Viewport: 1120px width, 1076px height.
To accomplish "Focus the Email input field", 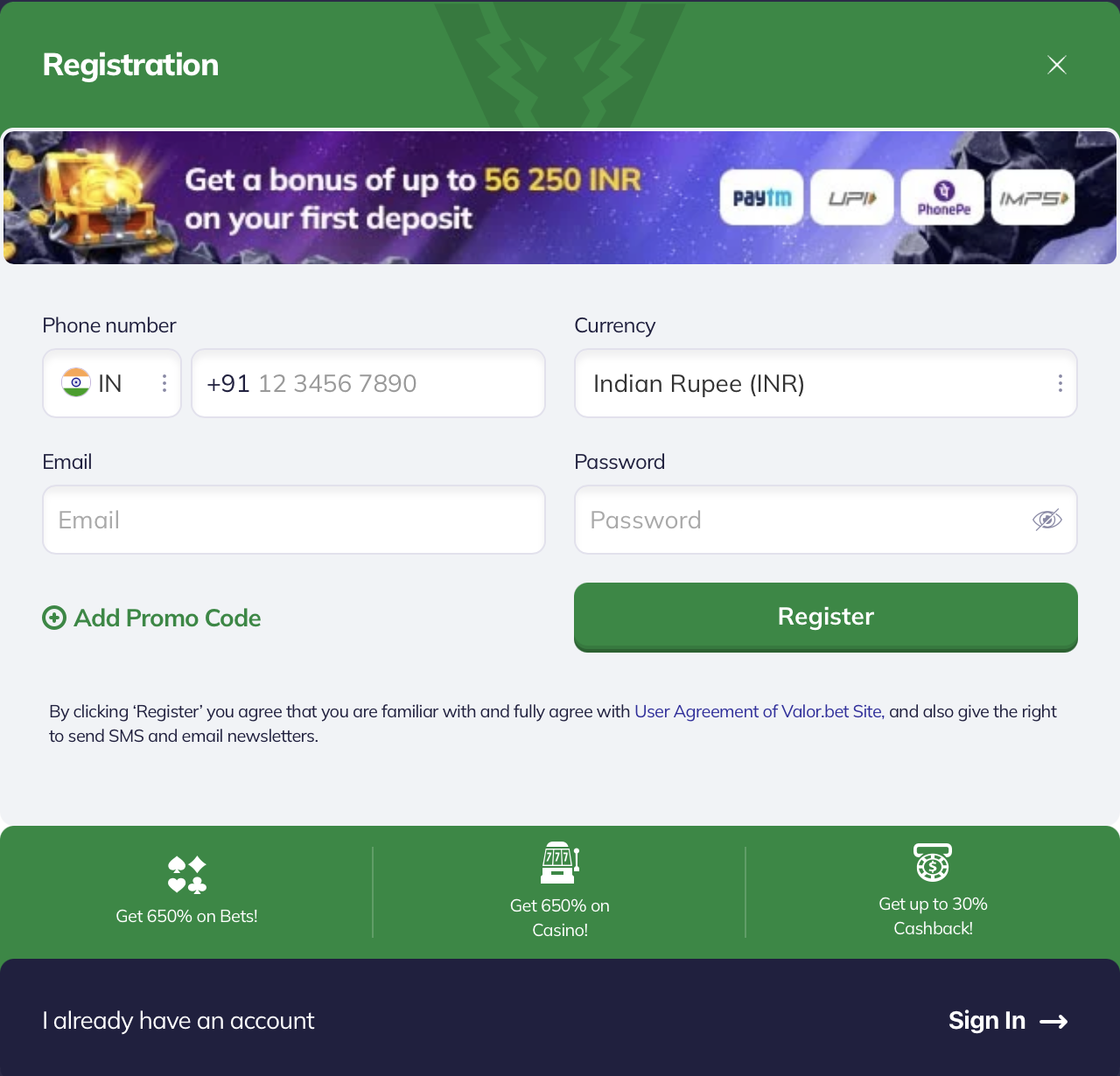I will [x=294, y=520].
